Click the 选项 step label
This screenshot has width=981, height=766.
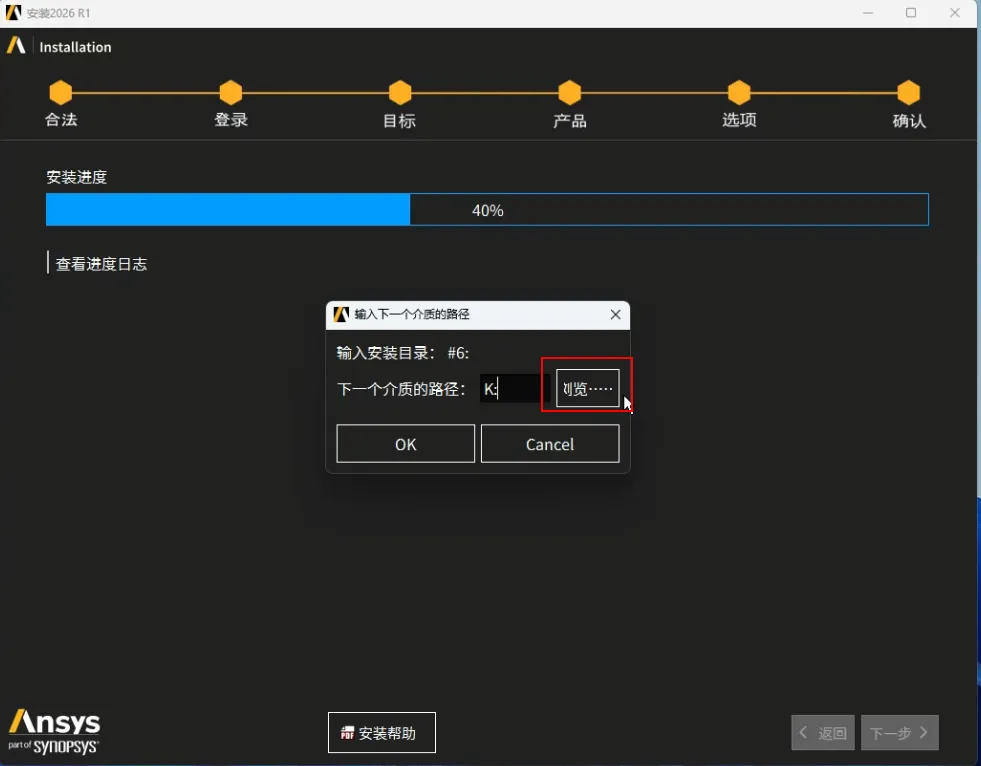(739, 120)
